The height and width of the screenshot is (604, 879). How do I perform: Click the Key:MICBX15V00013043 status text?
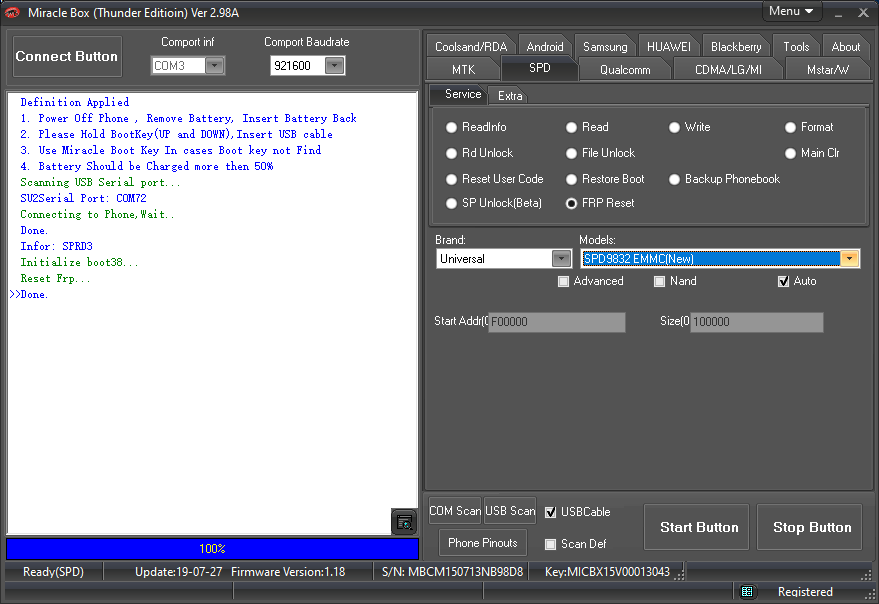tap(607, 572)
